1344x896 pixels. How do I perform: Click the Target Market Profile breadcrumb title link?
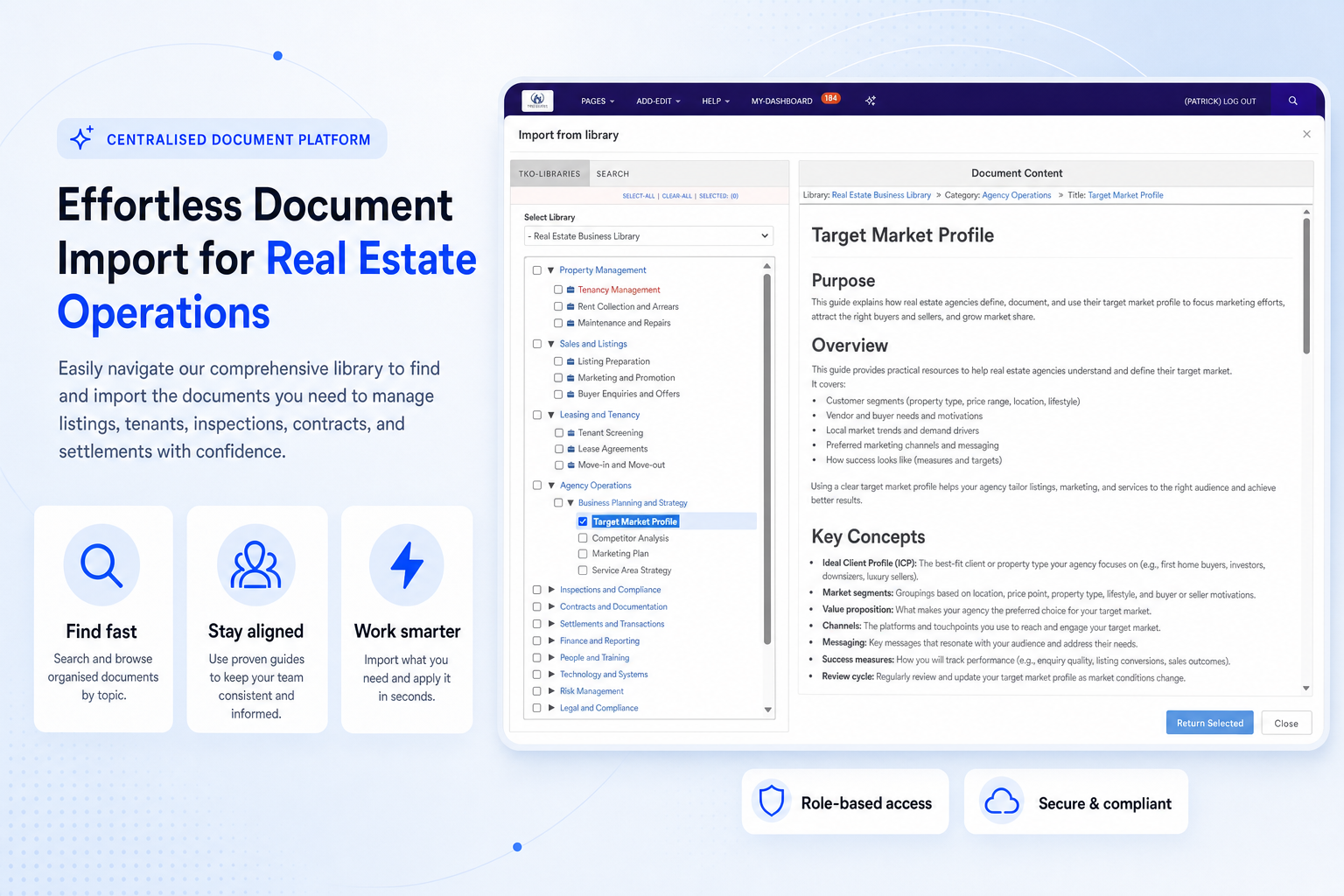click(x=1125, y=195)
